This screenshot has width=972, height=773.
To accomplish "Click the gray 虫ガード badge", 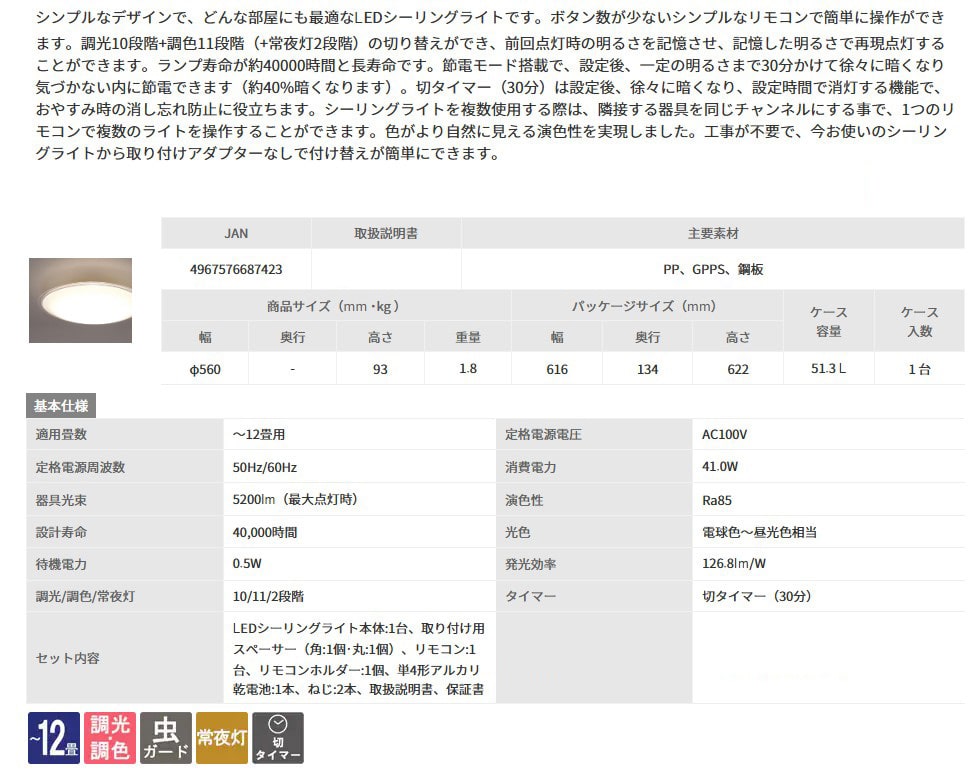I will (x=165, y=738).
